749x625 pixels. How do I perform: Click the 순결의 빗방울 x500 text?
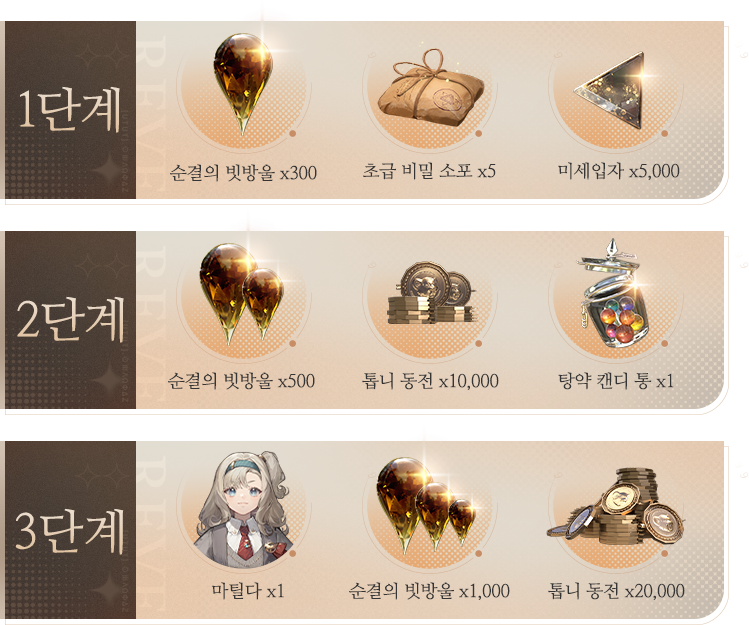pos(241,381)
